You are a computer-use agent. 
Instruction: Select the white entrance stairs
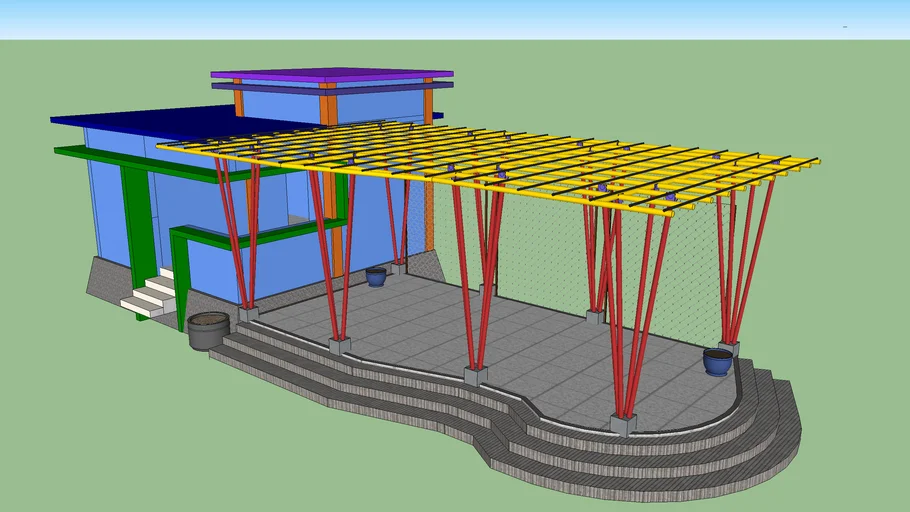tap(150, 296)
